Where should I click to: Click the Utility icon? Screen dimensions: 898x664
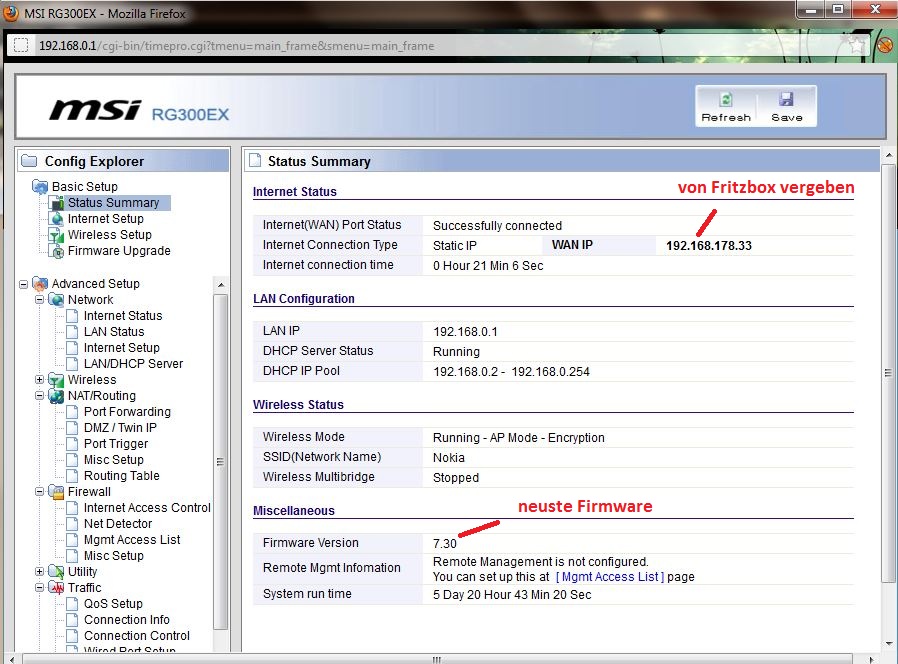56,572
